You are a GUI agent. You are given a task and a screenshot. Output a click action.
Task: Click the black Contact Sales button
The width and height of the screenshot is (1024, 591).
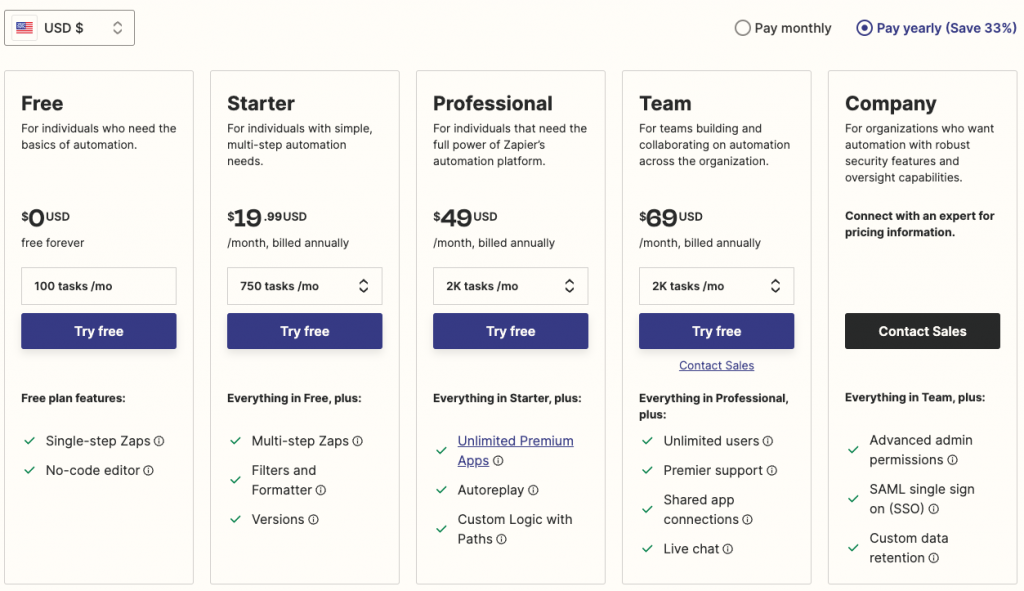click(x=922, y=331)
